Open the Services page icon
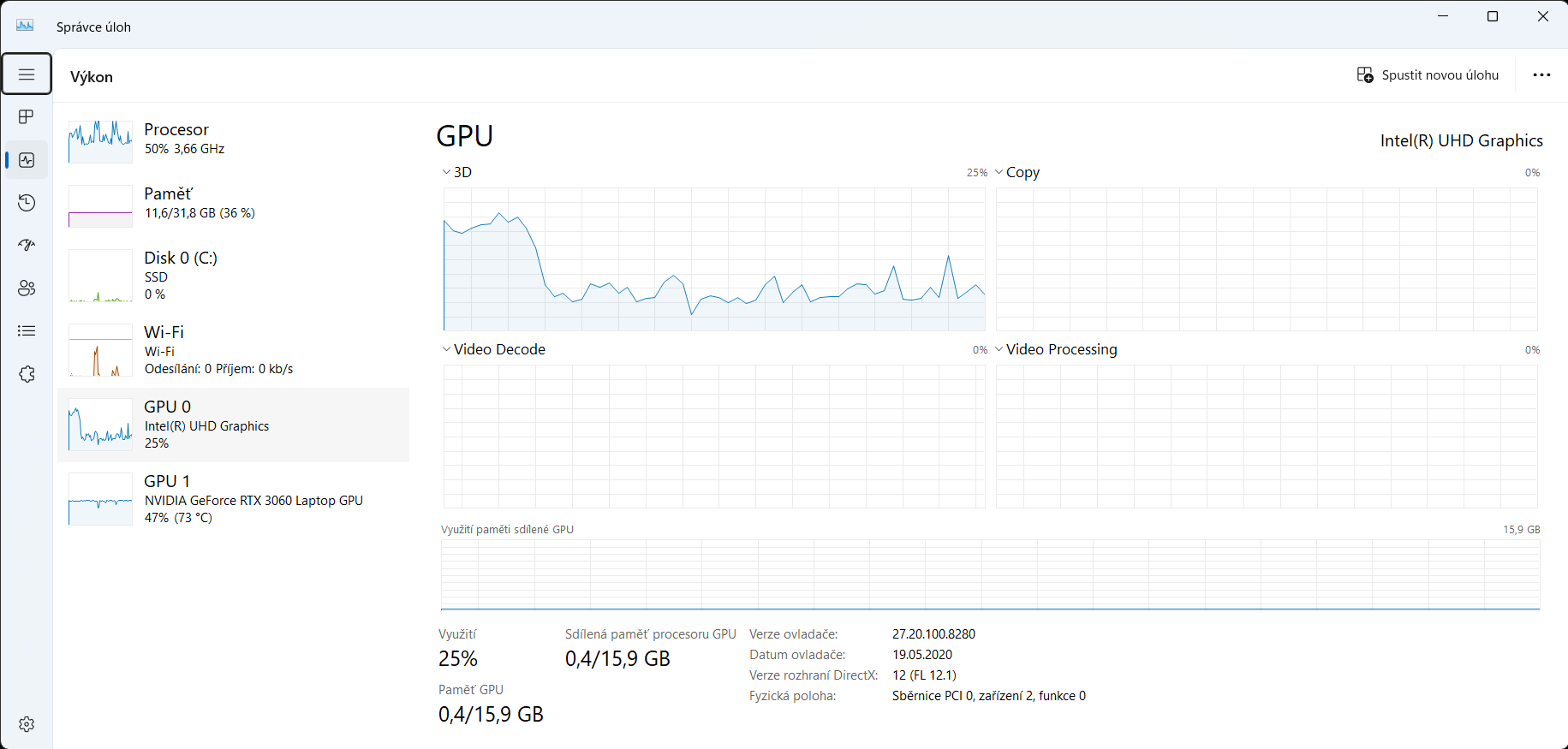1568x749 pixels. point(27,374)
